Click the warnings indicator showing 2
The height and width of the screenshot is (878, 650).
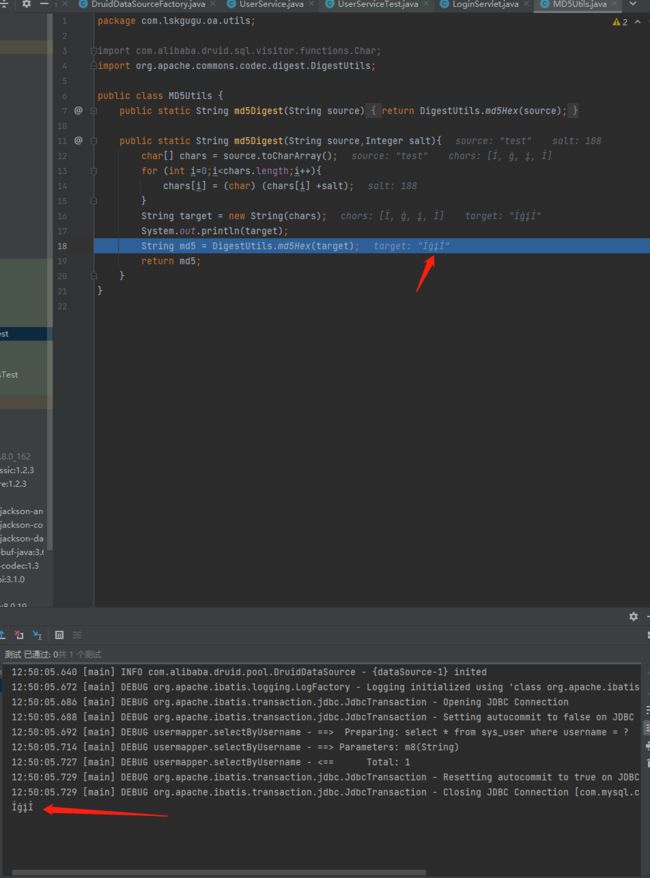[620, 22]
